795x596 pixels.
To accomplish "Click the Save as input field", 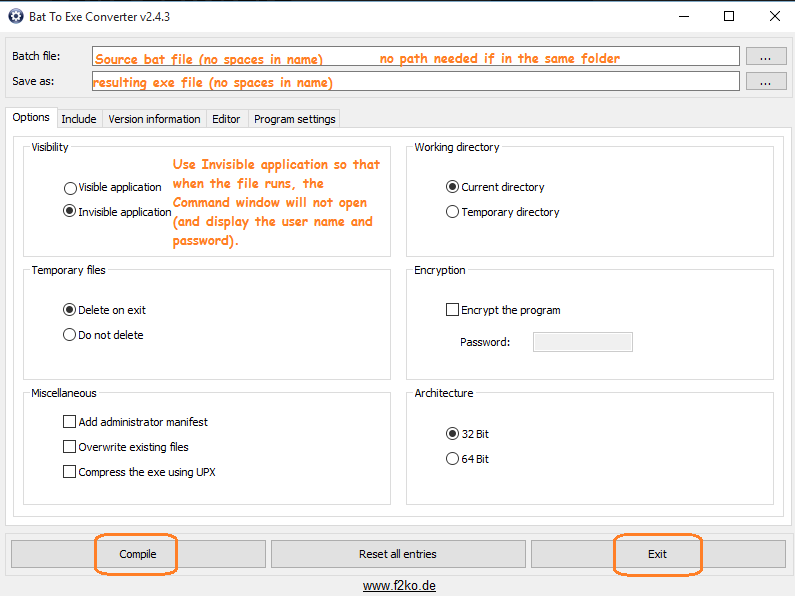I will tap(415, 82).
